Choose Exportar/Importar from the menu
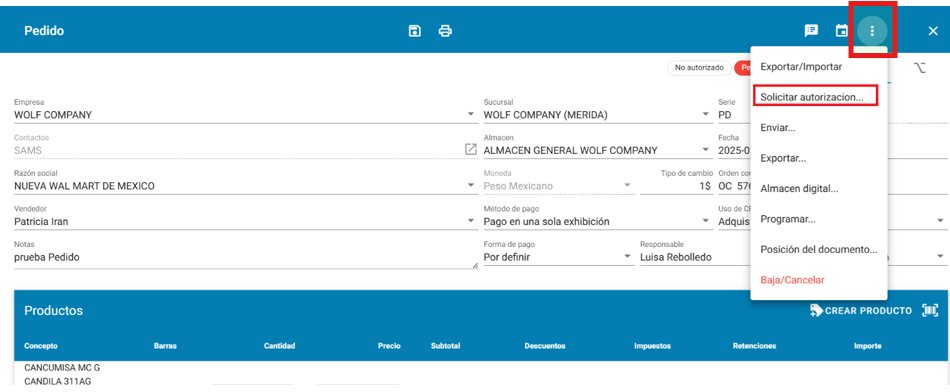Viewport: 950px width, 392px height. tap(819, 67)
